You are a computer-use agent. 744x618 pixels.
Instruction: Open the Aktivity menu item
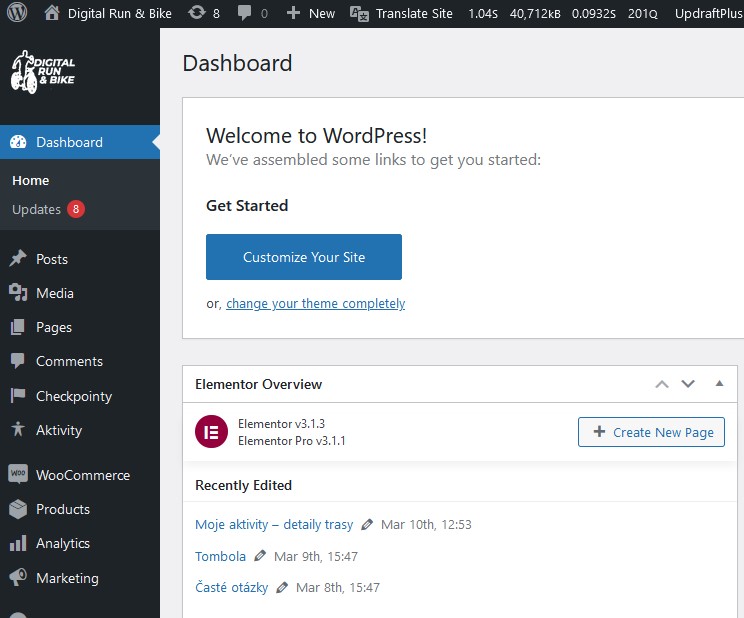(80, 430)
